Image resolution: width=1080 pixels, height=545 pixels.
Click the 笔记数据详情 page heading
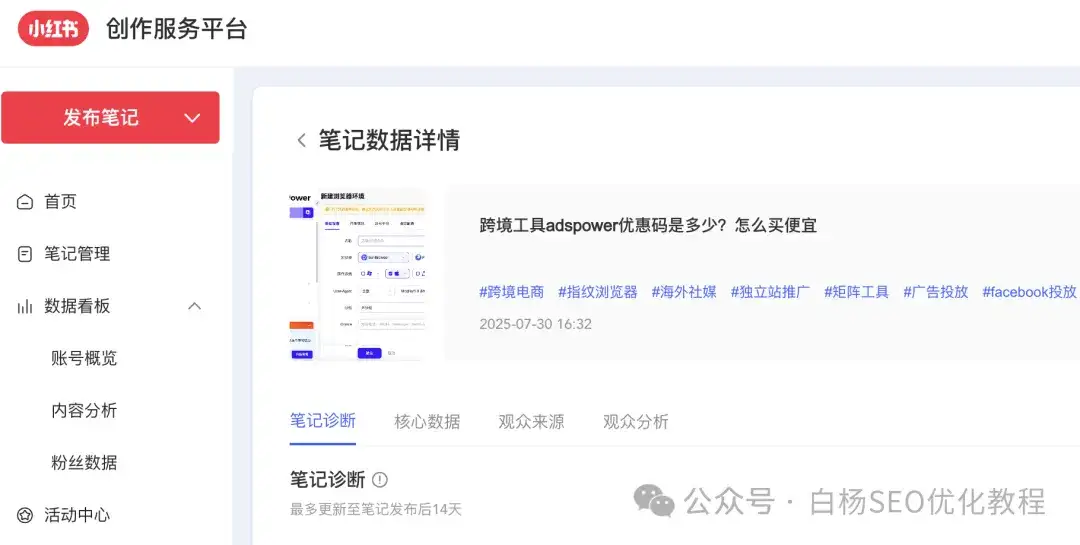[389, 140]
